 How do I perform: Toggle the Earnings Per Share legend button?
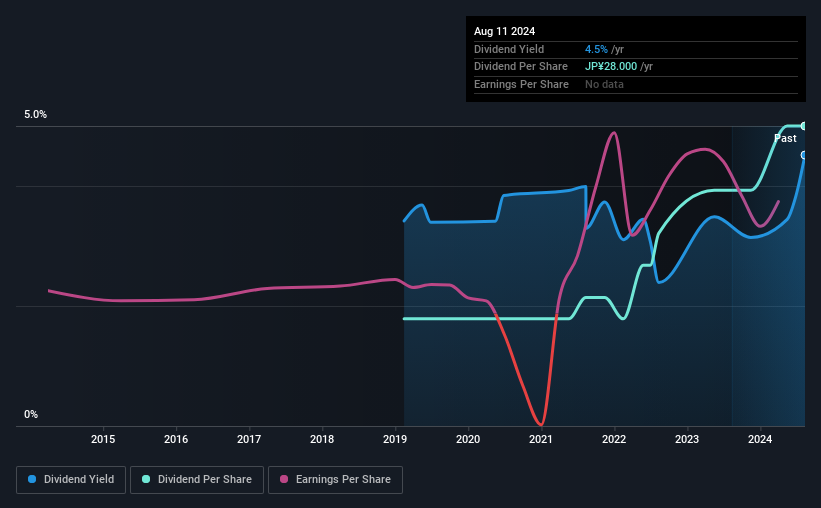coord(335,480)
